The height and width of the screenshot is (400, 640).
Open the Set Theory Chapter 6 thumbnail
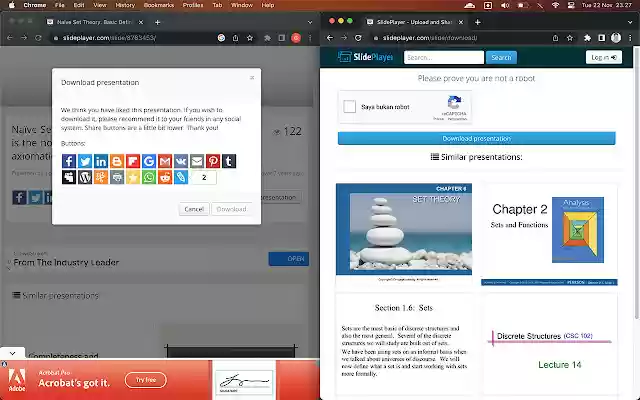(x=404, y=233)
